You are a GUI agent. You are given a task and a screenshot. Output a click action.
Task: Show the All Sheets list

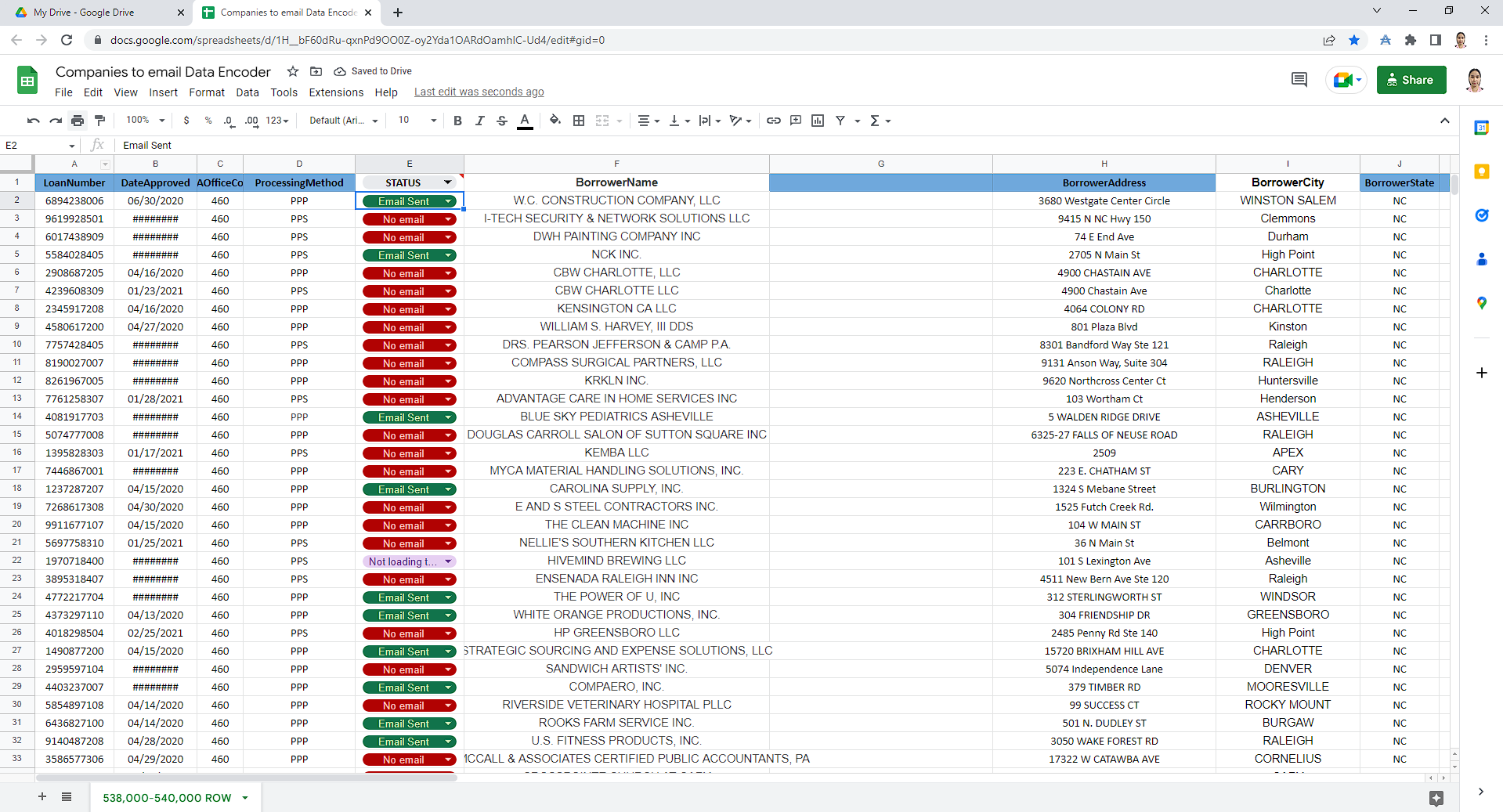(67, 797)
